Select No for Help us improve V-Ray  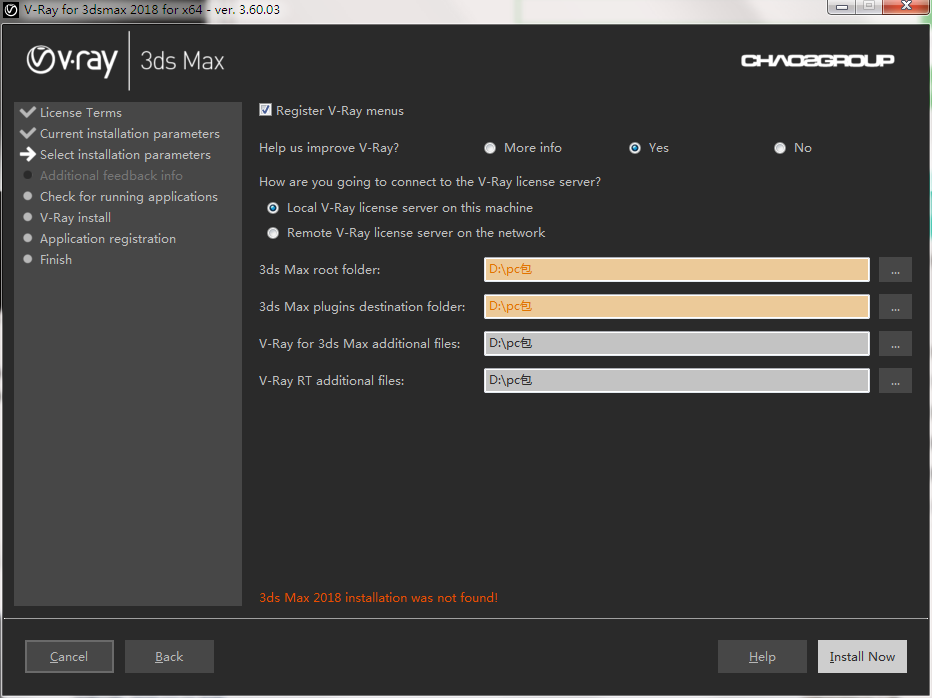780,148
